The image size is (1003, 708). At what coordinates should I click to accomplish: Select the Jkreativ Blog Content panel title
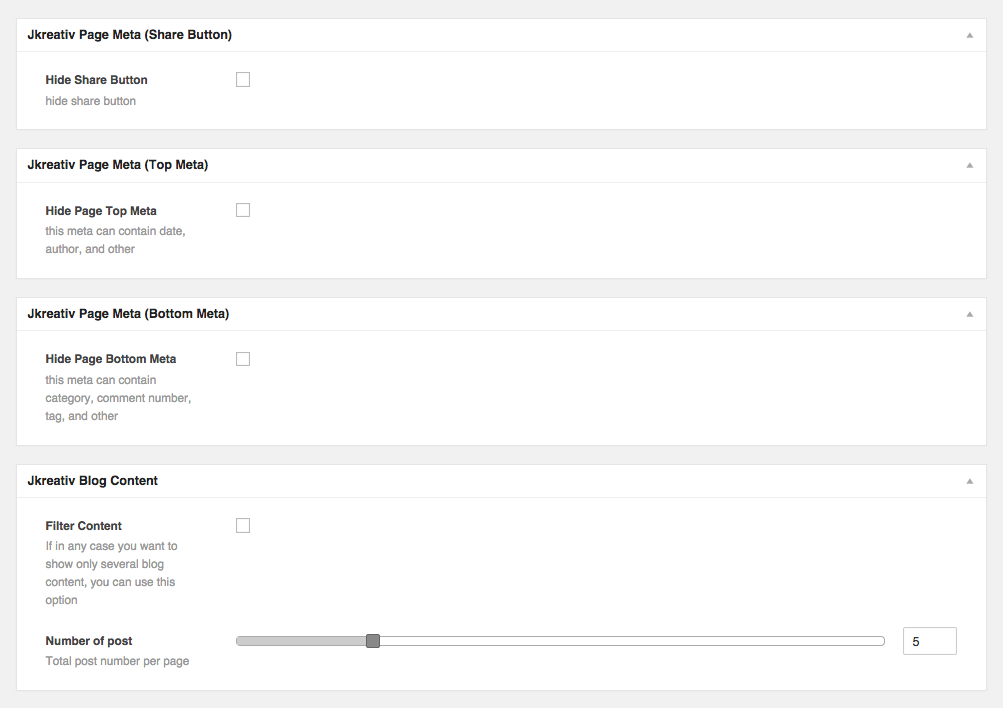click(x=95, y=480)
